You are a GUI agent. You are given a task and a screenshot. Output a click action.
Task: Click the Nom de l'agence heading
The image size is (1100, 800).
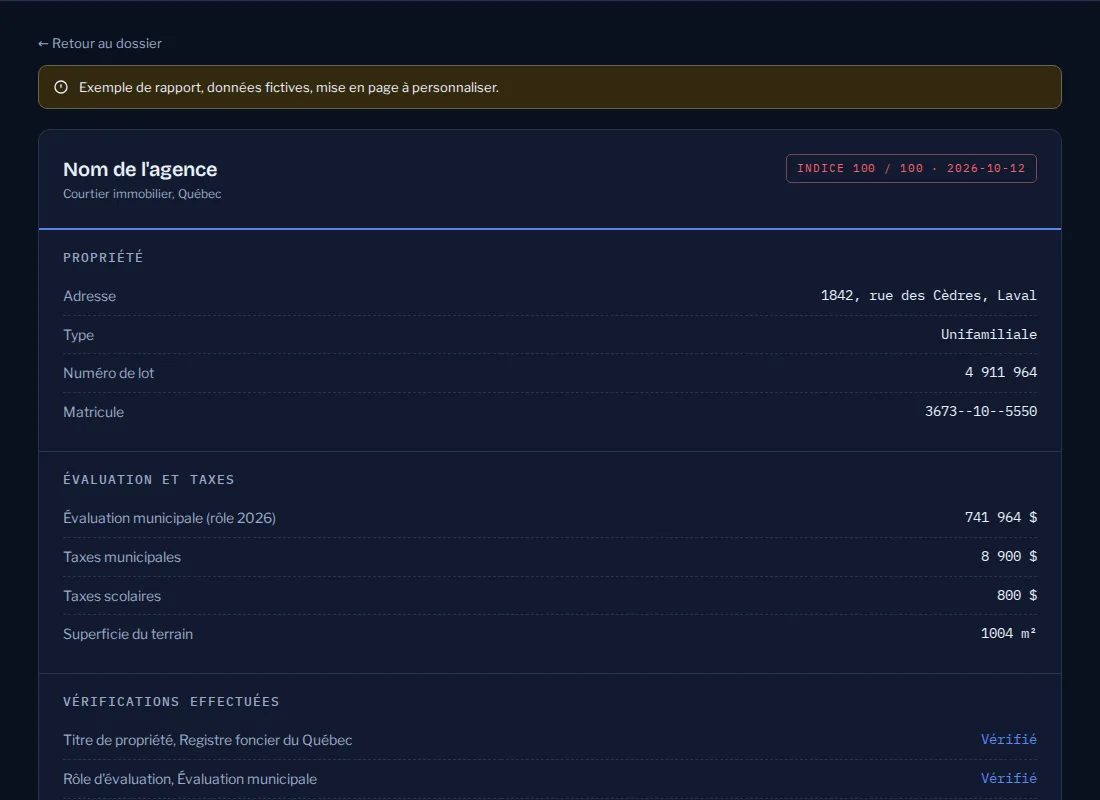140,169
